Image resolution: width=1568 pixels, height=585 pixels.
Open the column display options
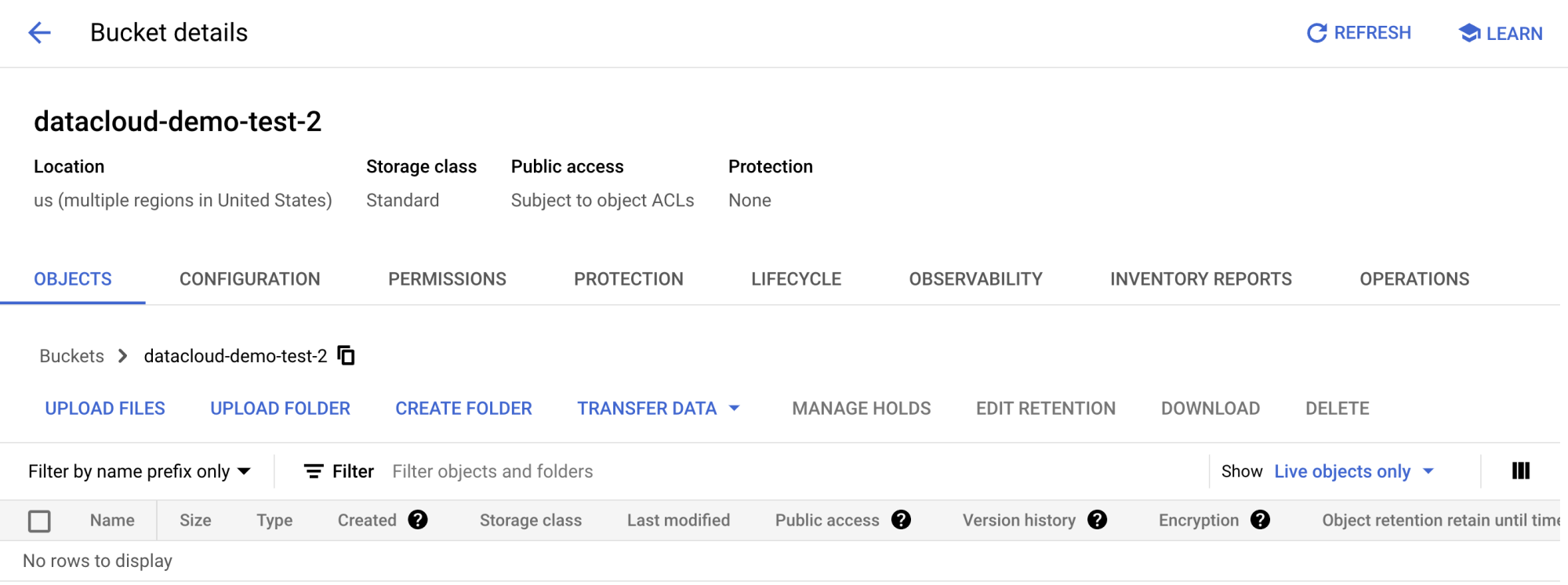coord(1521,471)
